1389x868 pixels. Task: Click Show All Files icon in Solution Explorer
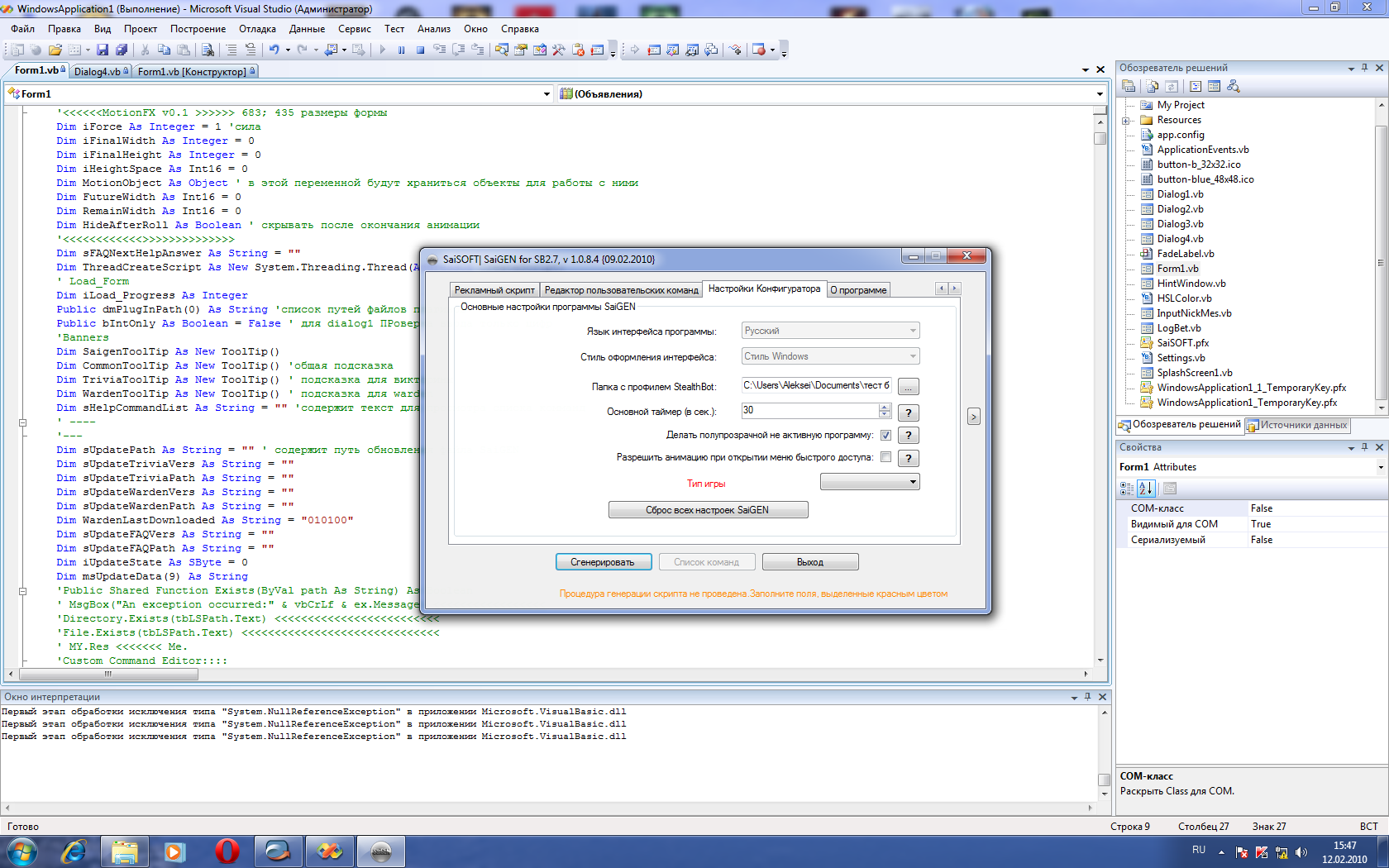[1153, 86]
